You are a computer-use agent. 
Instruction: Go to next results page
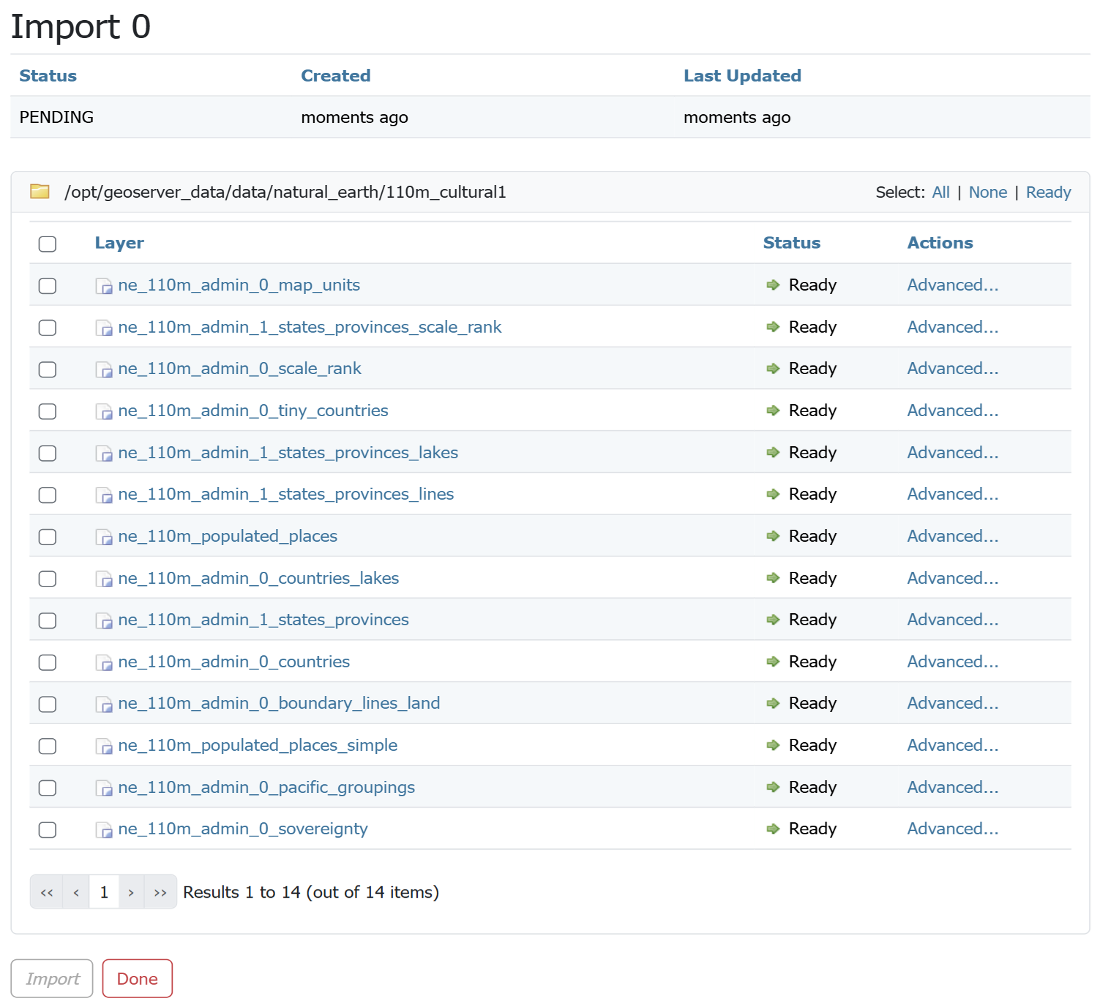pyautogui.click(x=131, y=893)
